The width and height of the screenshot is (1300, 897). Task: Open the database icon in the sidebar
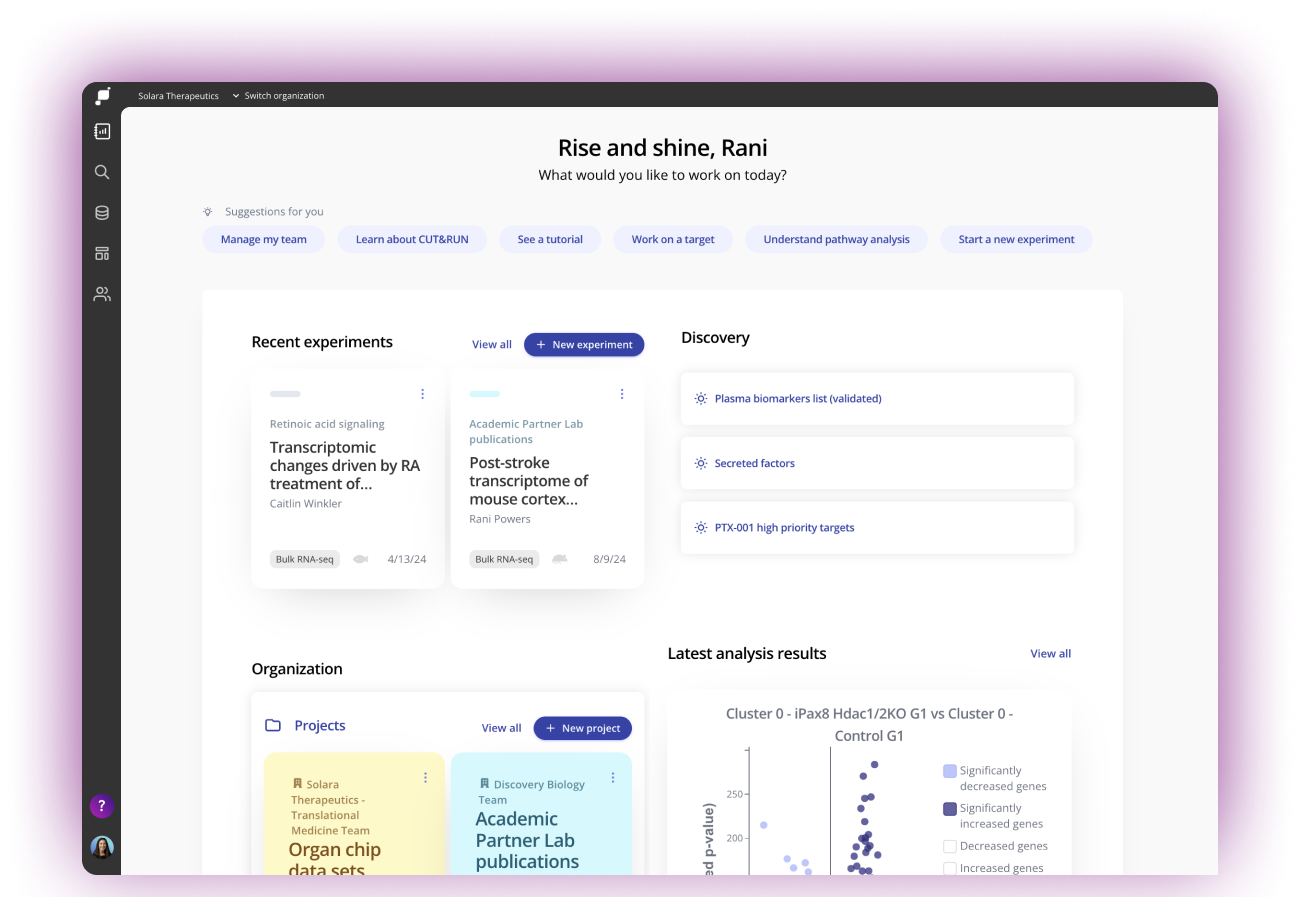(x=102, y=213)
